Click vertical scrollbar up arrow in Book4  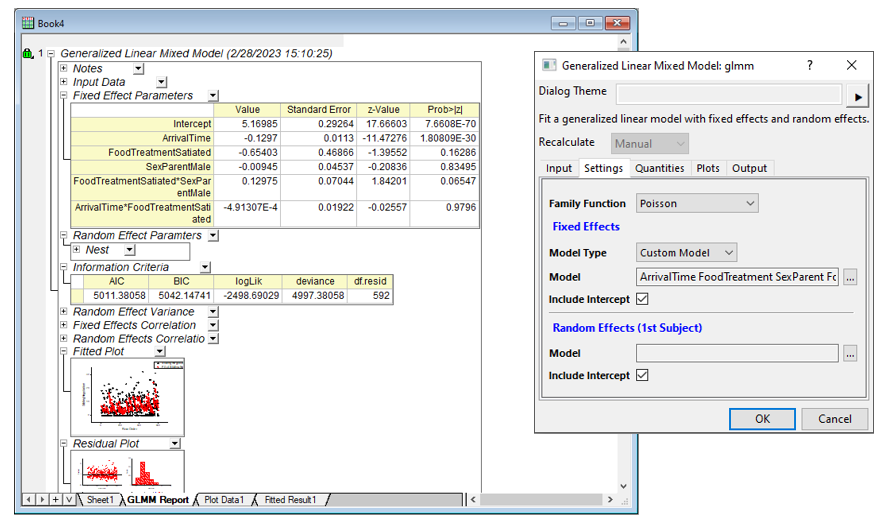623,42
